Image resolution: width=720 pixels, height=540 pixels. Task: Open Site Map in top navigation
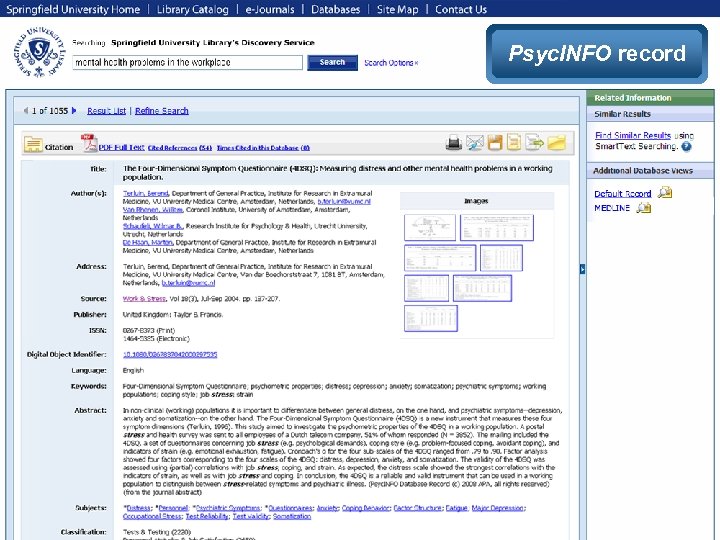[x=397, y=9]
